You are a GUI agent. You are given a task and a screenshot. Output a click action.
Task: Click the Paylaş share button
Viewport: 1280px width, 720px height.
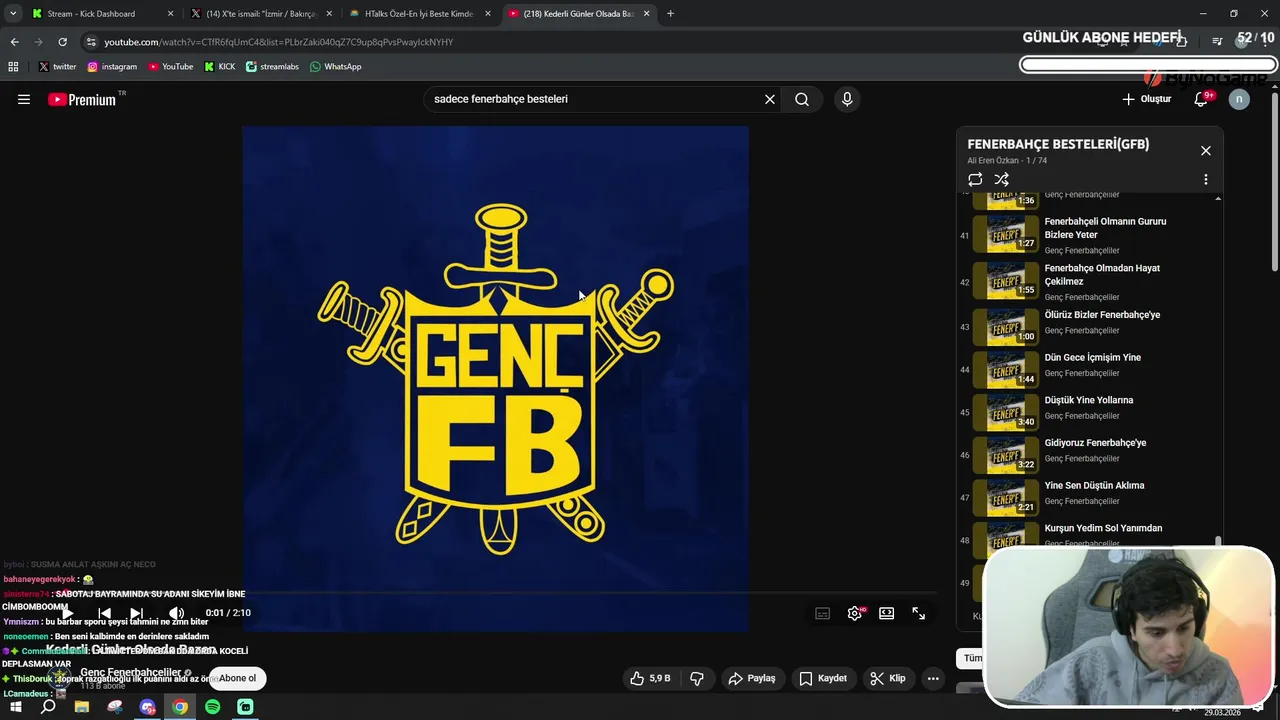pos(752,678)
